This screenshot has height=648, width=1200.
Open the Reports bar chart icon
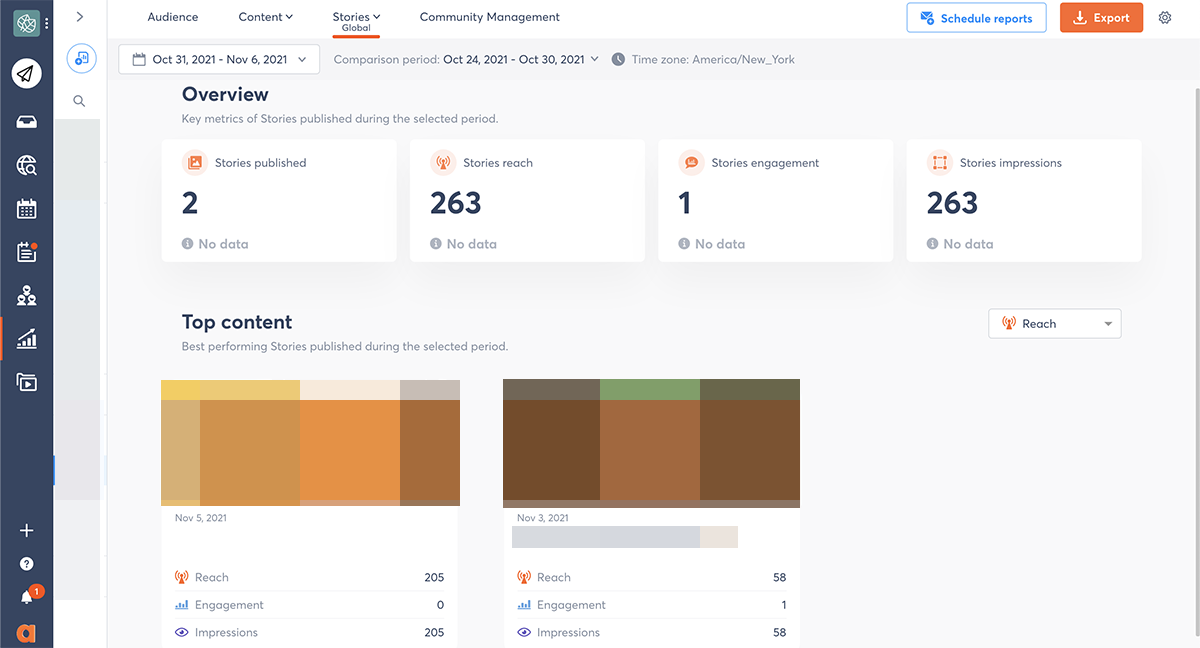click(27, 339)
